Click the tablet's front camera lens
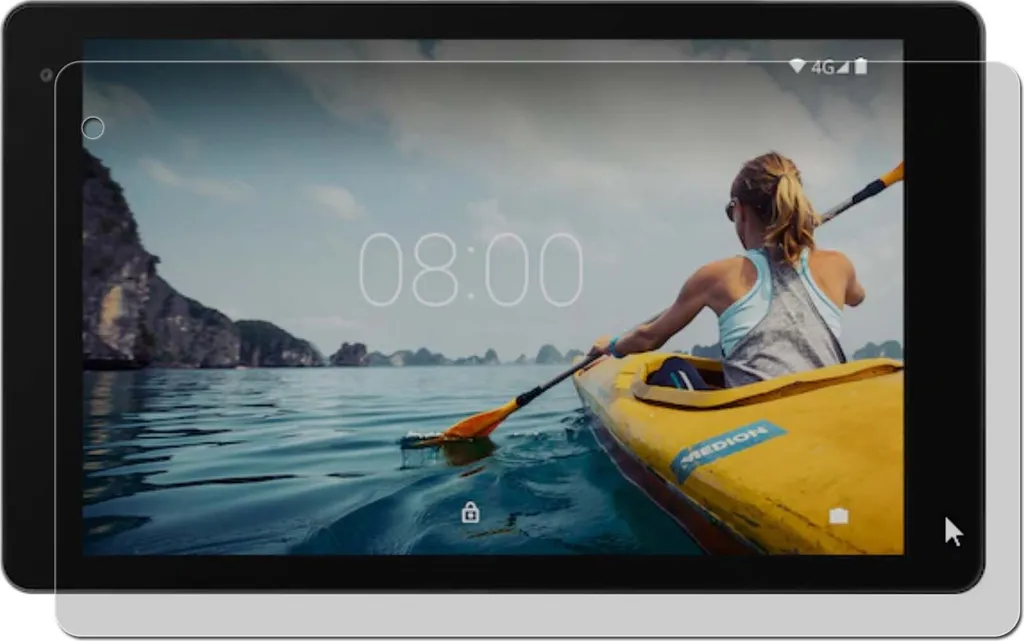This screenshot has height=641, width=1024. pyautogui.click(x=46, y=75)
